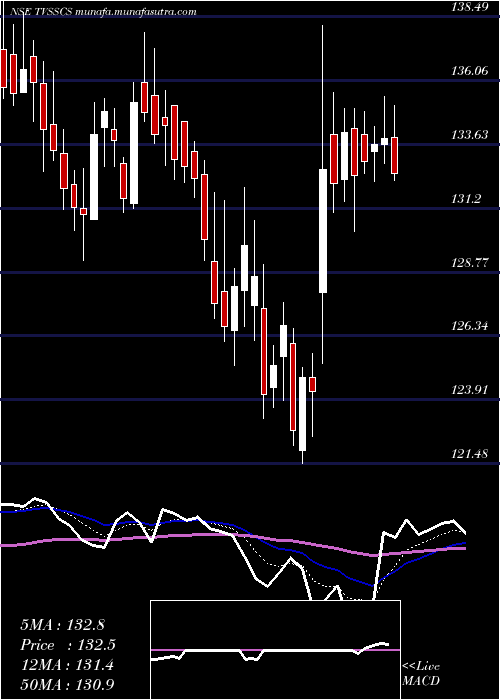Image resolution: width=500 pixels, height=700 pixels.
Task: Click the lowest white candle near 121.48
Action: click(x=303, y=414)
